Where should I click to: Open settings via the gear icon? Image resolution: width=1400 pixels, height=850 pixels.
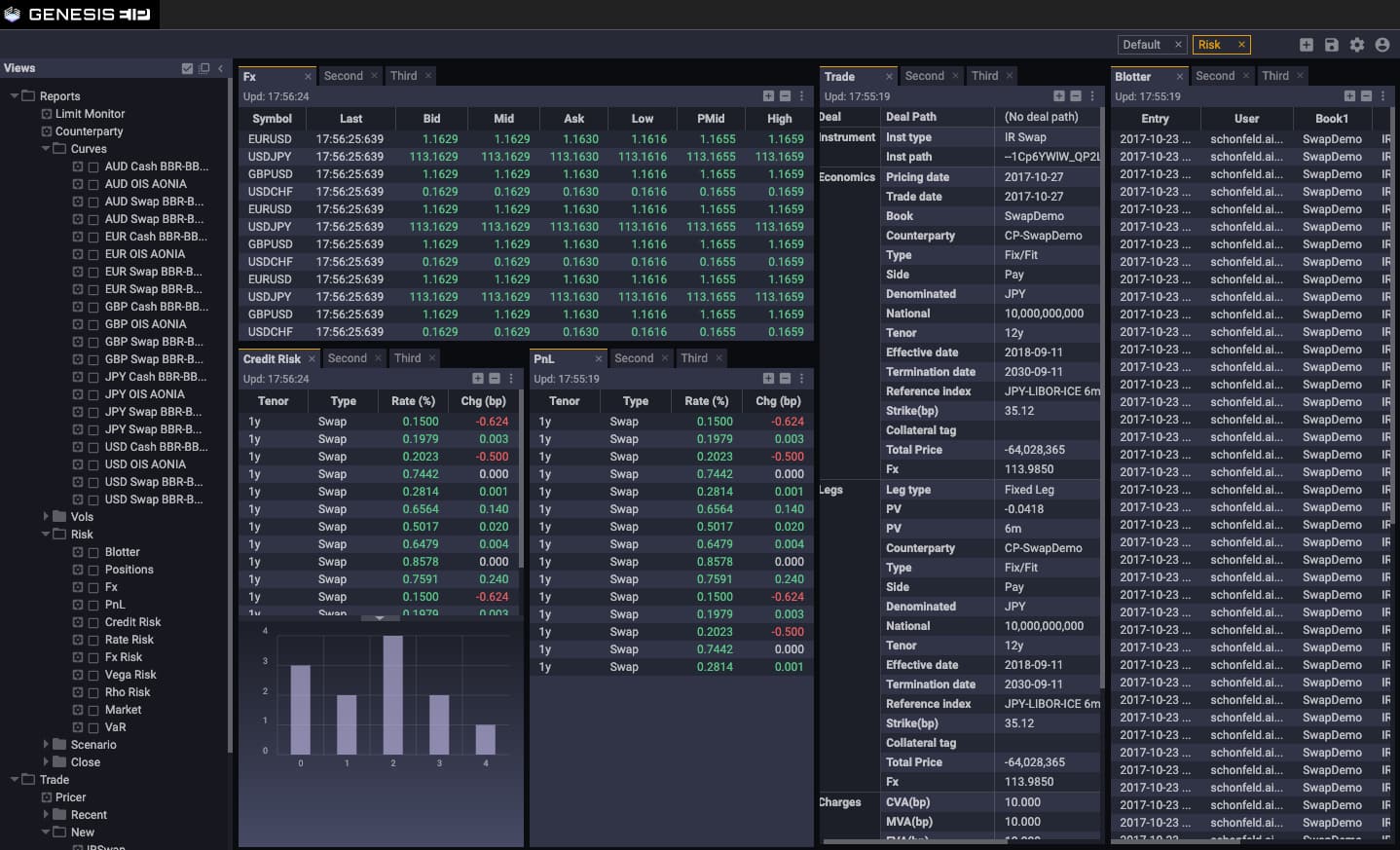coord(1357,45)
